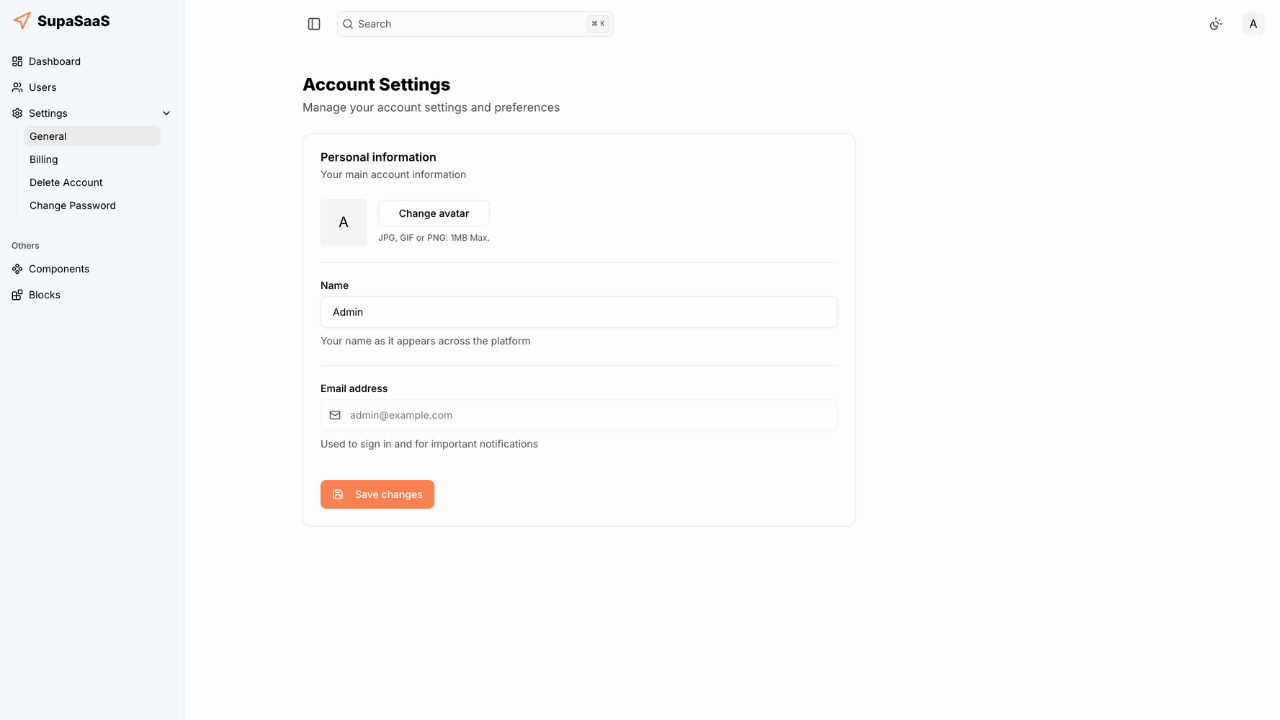Screen dimensions: 1280x720
Task: Focus the Name text field
Action: pyautogui.click(x=578, y=312)
